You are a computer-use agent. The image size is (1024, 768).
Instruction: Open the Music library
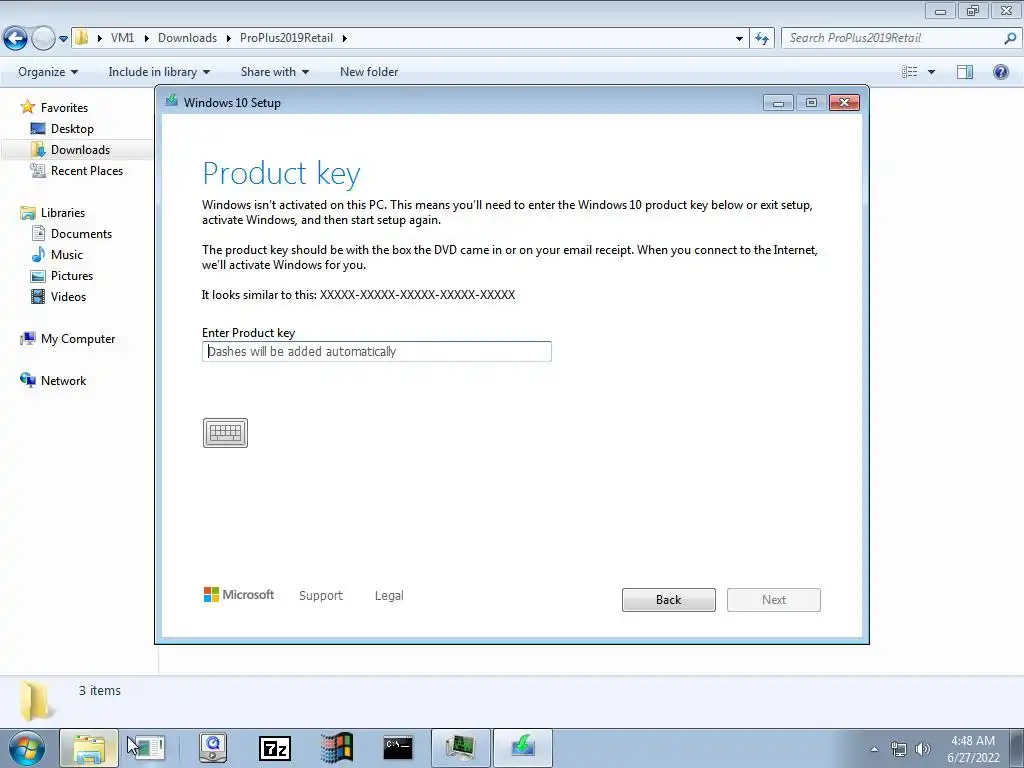tap(67, 255)
